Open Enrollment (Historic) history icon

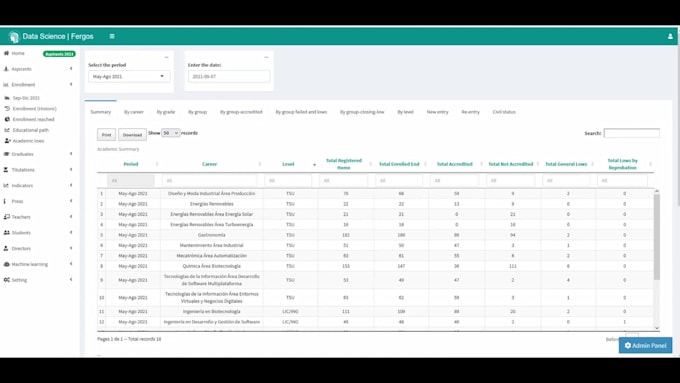point(7,108)
